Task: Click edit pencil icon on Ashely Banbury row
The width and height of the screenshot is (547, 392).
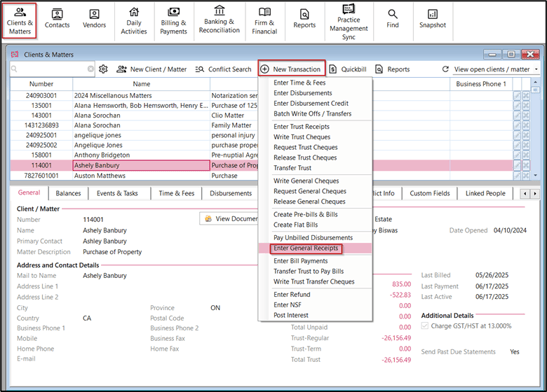Action: click(517, 165)
